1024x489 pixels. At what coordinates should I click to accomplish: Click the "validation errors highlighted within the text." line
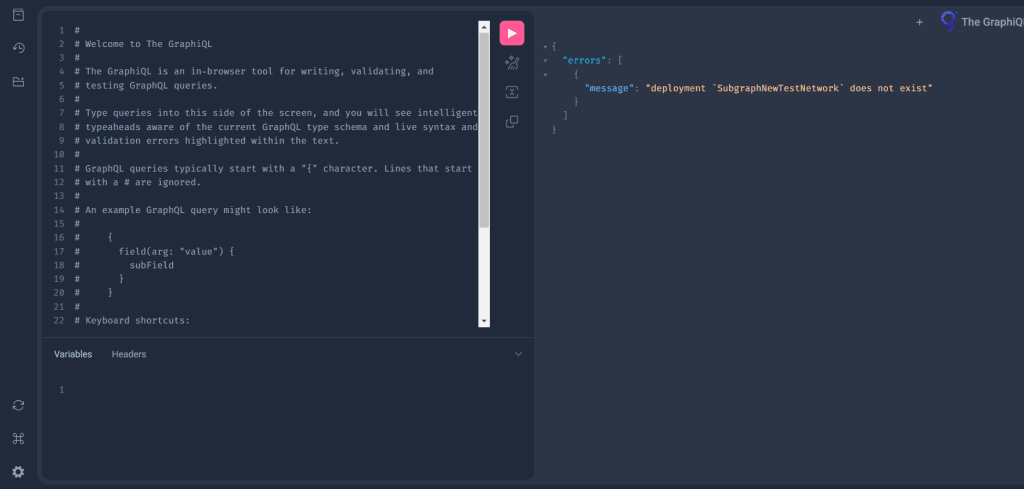coord(207,140)
